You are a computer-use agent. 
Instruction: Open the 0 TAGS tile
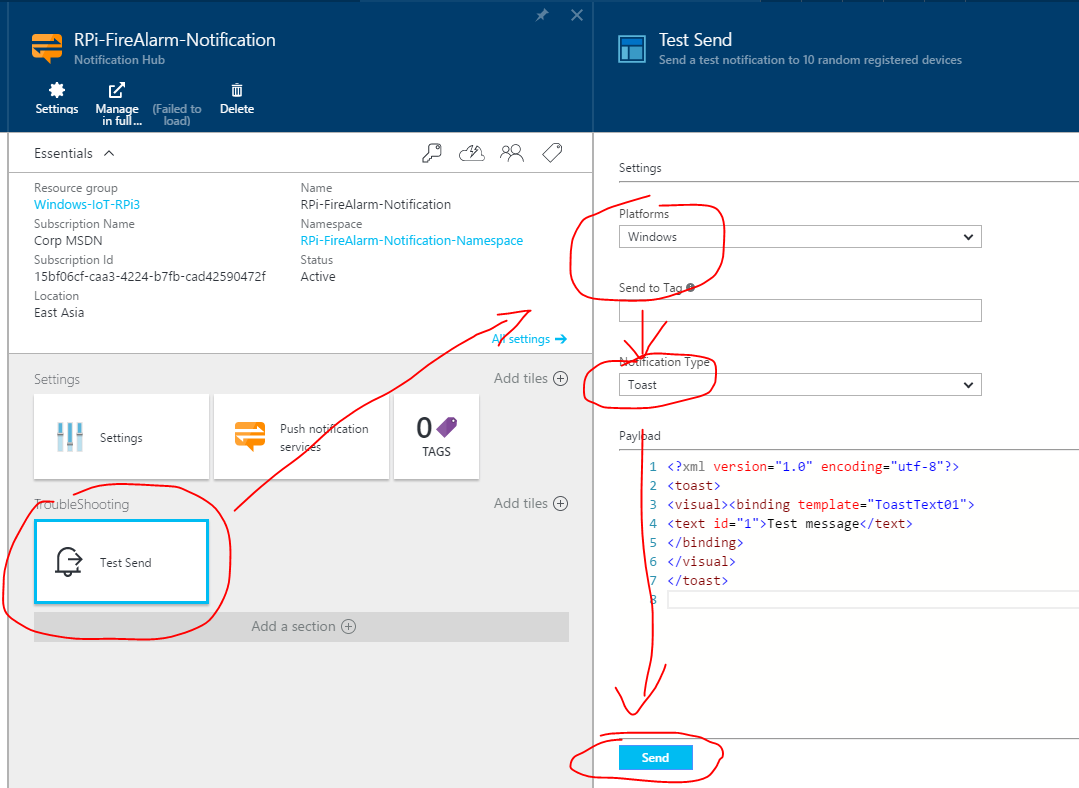pos(436,436)
